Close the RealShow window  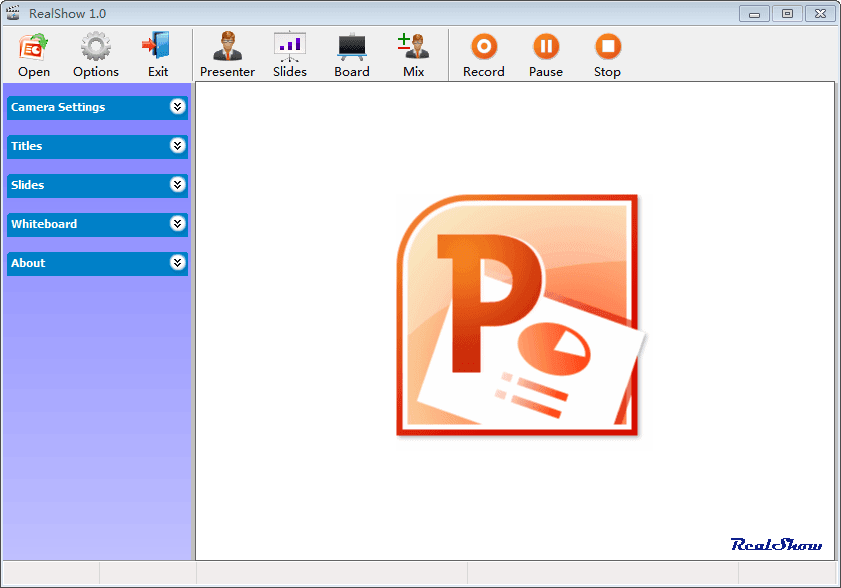tap(820, 13)
